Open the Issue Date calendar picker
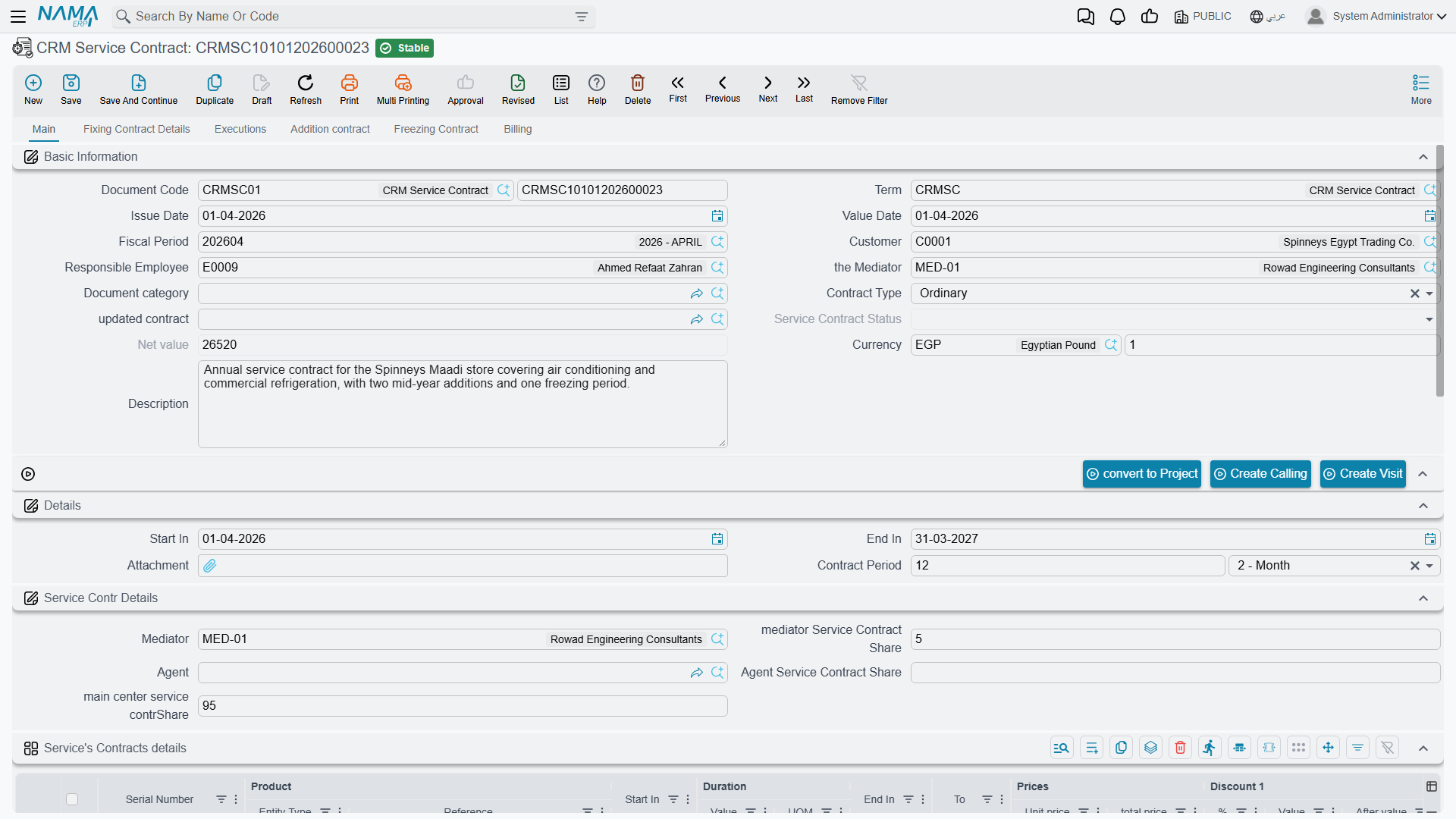This screenshot has height=819, width=1456. pyautogui.click(x=717, y=216)
